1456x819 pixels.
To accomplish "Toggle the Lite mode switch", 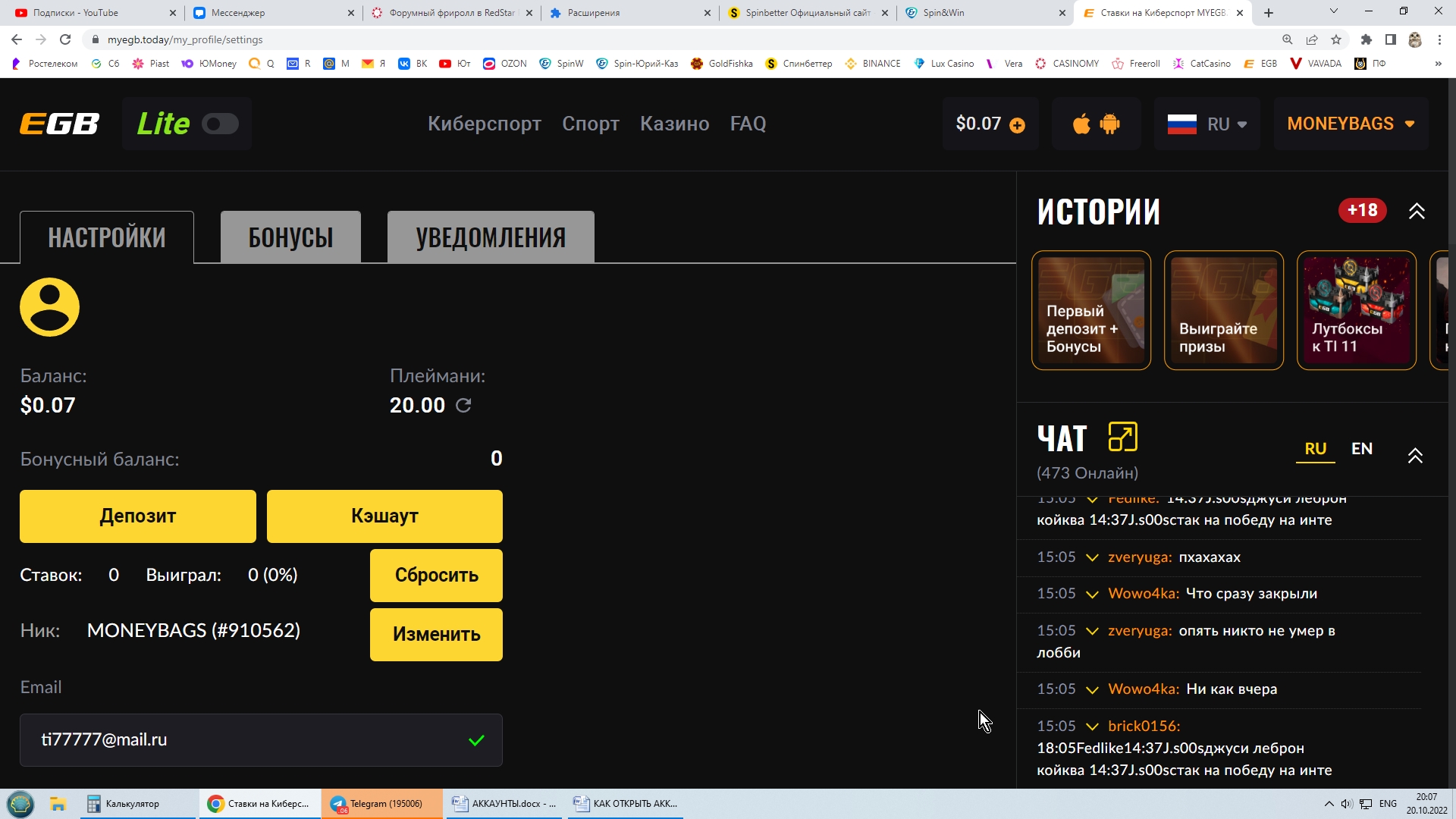I will (x=220, y=124).
